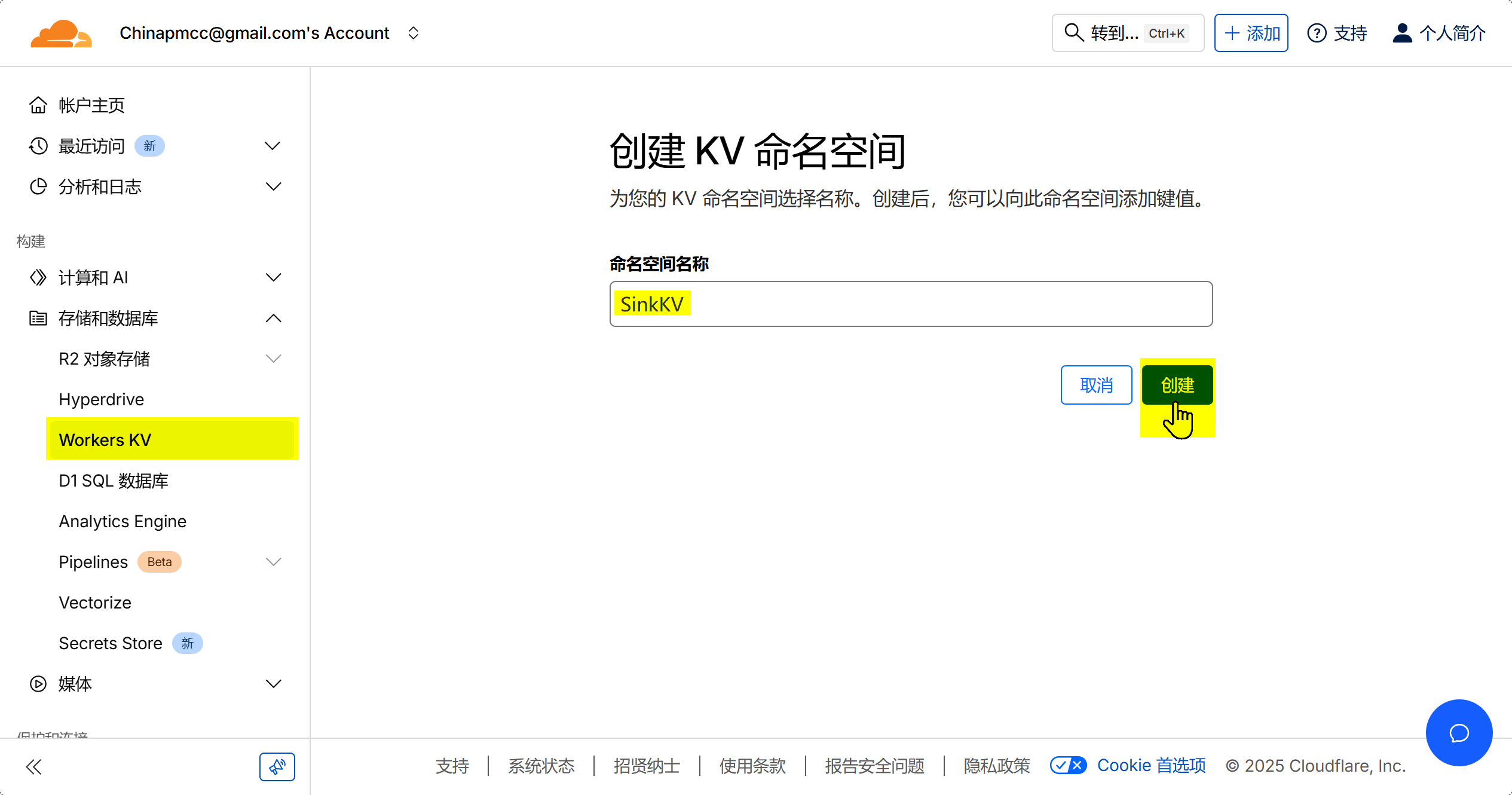Click the search magnifier icon in 转到 box
Image resolution: width=1512 pixels, height=795 pixels.
(1074, 33)
